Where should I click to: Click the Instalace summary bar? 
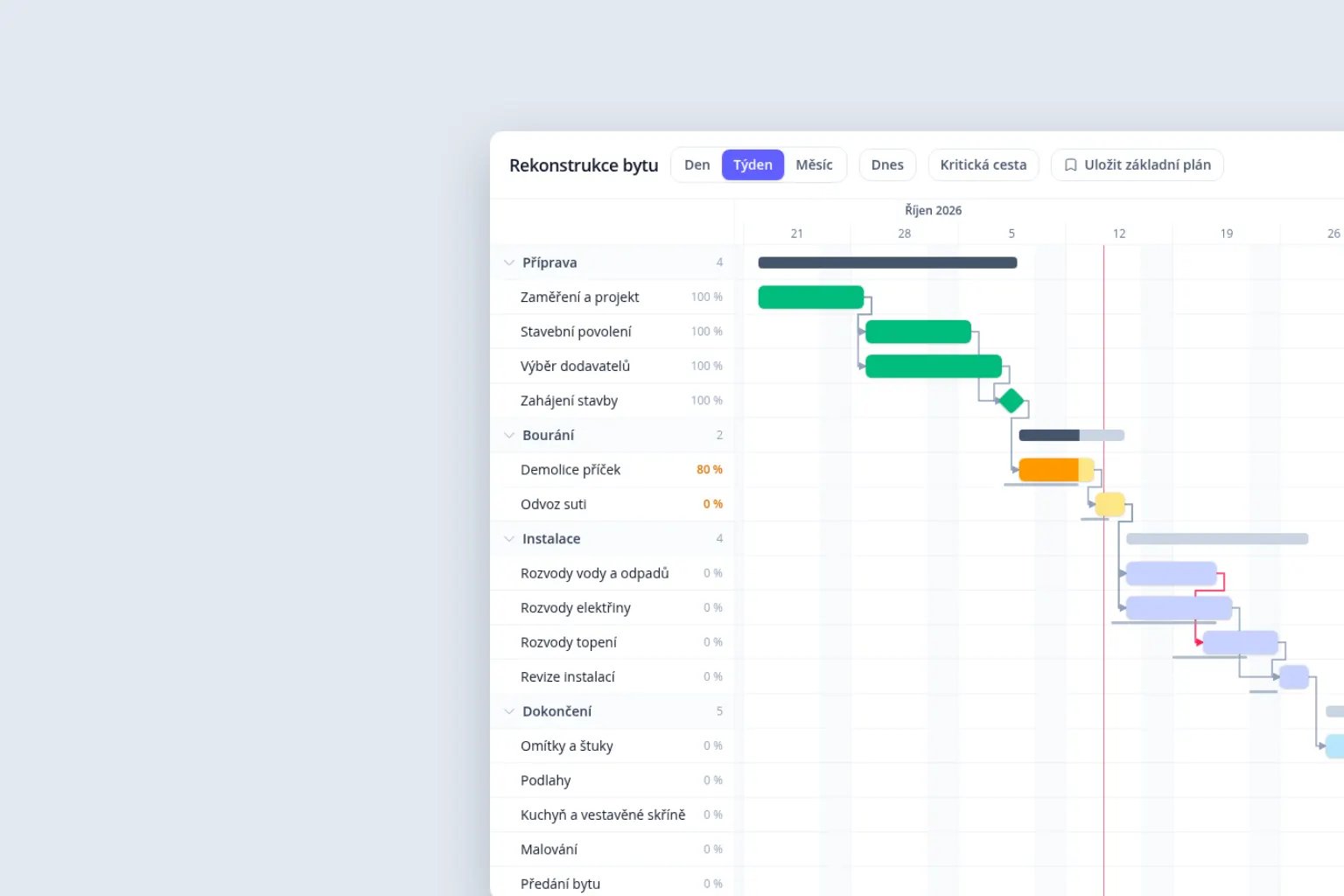(1217, 539)
